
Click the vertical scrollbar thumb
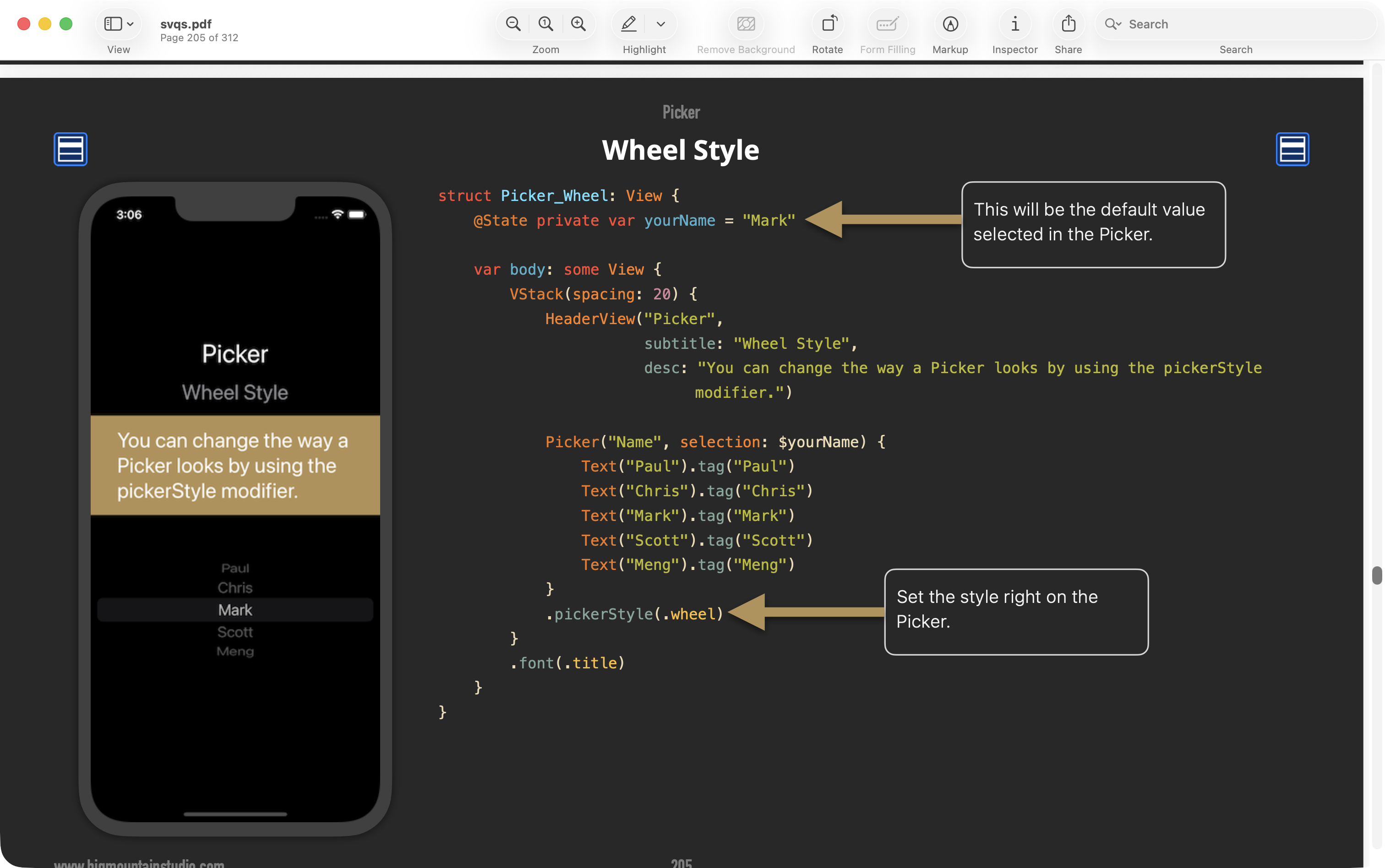[x=1376, y=575]
